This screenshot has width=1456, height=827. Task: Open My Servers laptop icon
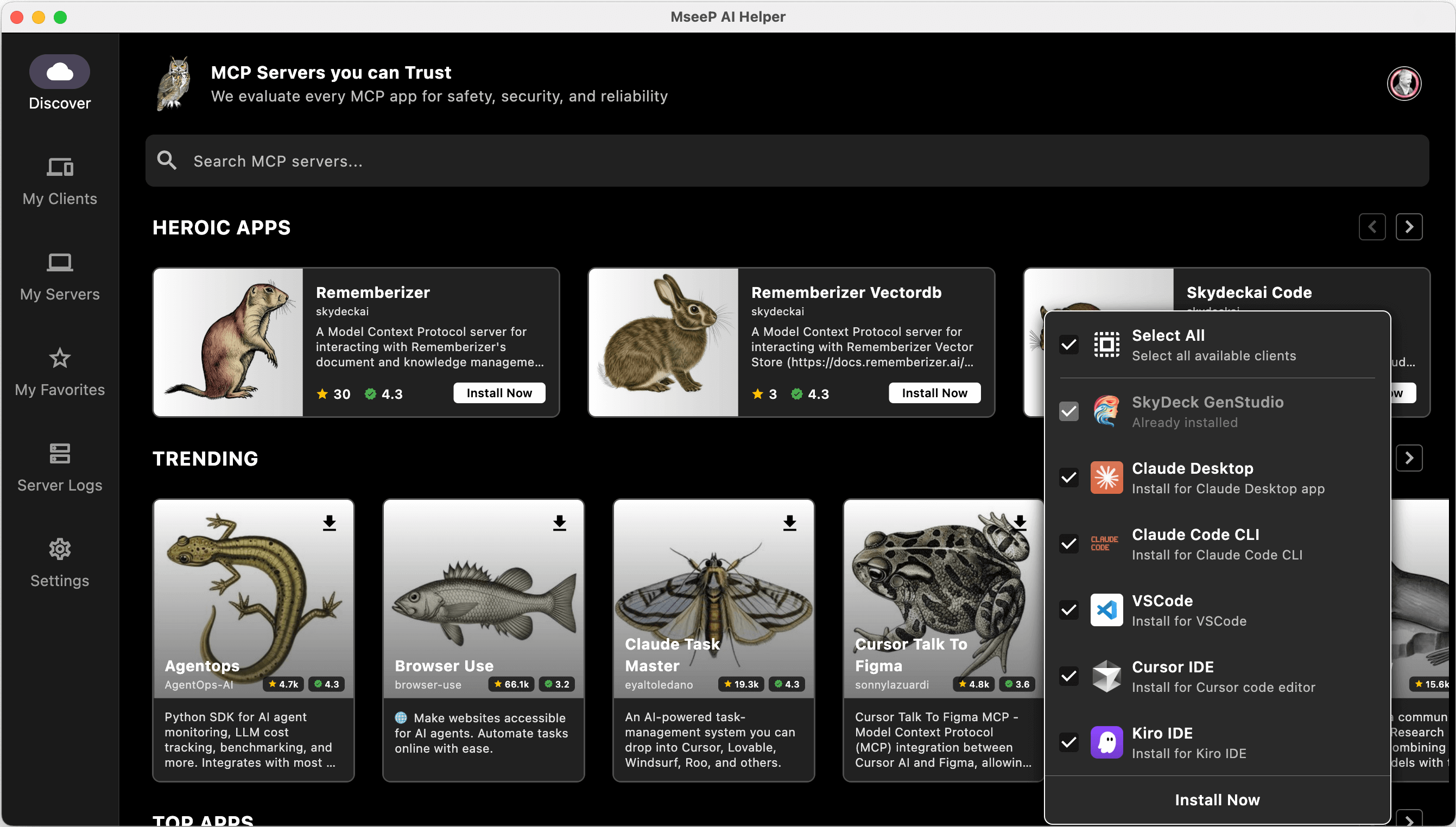[60, 263]
